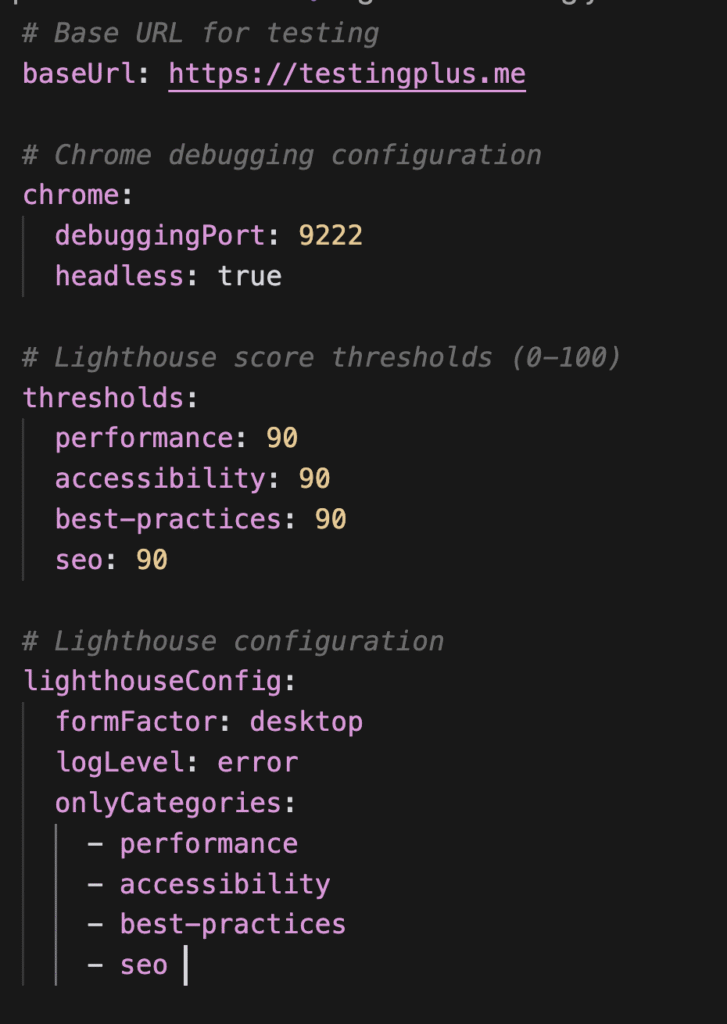Click the "Lighthouse score thresholds" comment

[320, 357]
